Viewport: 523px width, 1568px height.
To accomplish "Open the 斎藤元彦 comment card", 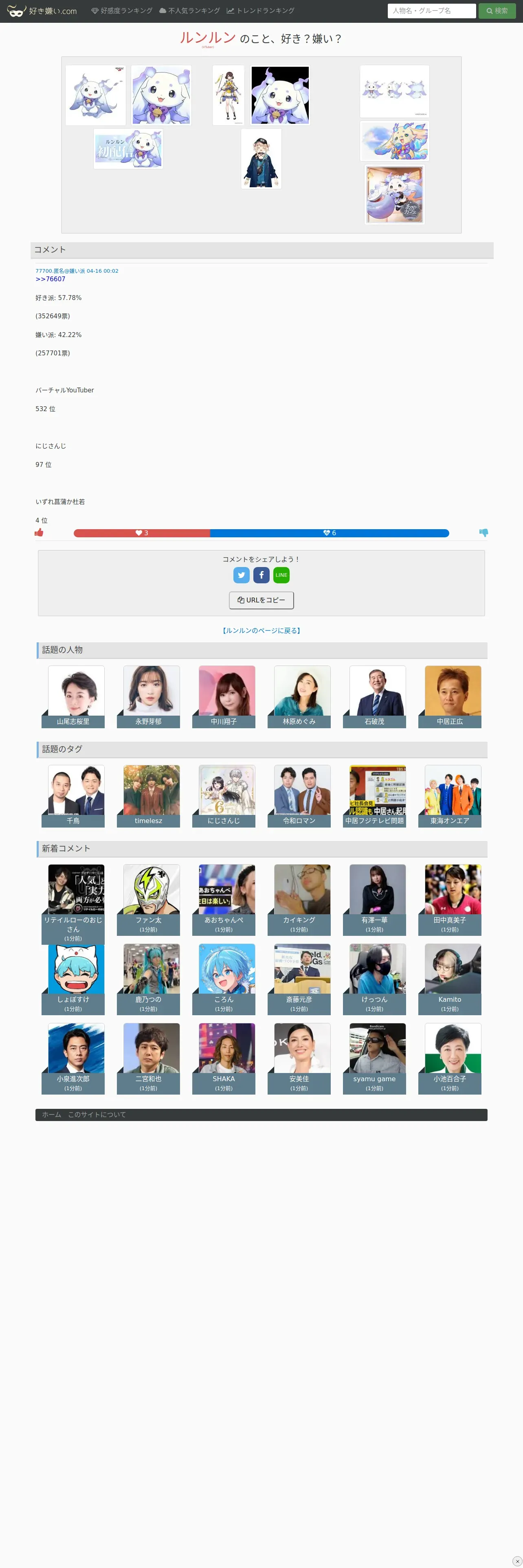I will click(x=299, y=979).
